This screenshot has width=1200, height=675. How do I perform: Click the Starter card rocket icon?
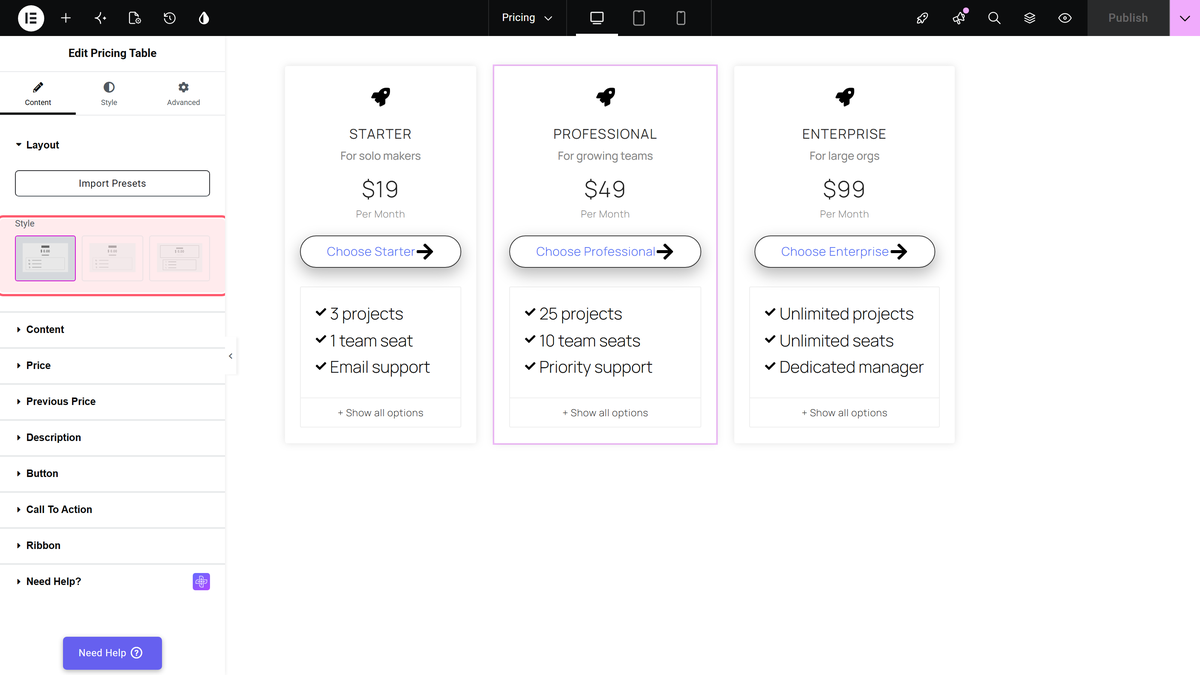coord(381,97)
